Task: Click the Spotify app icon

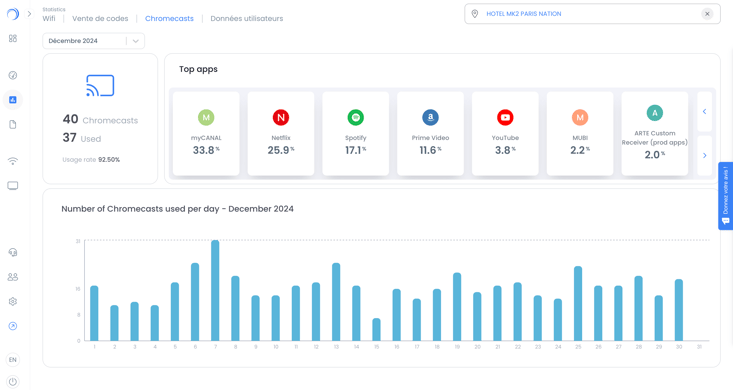Action: (x=356, y=117)
